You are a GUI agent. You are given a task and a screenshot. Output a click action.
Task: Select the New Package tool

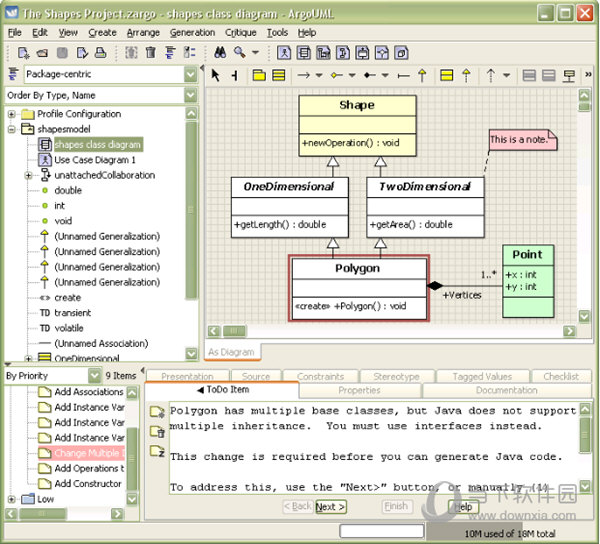click(259, 75)
